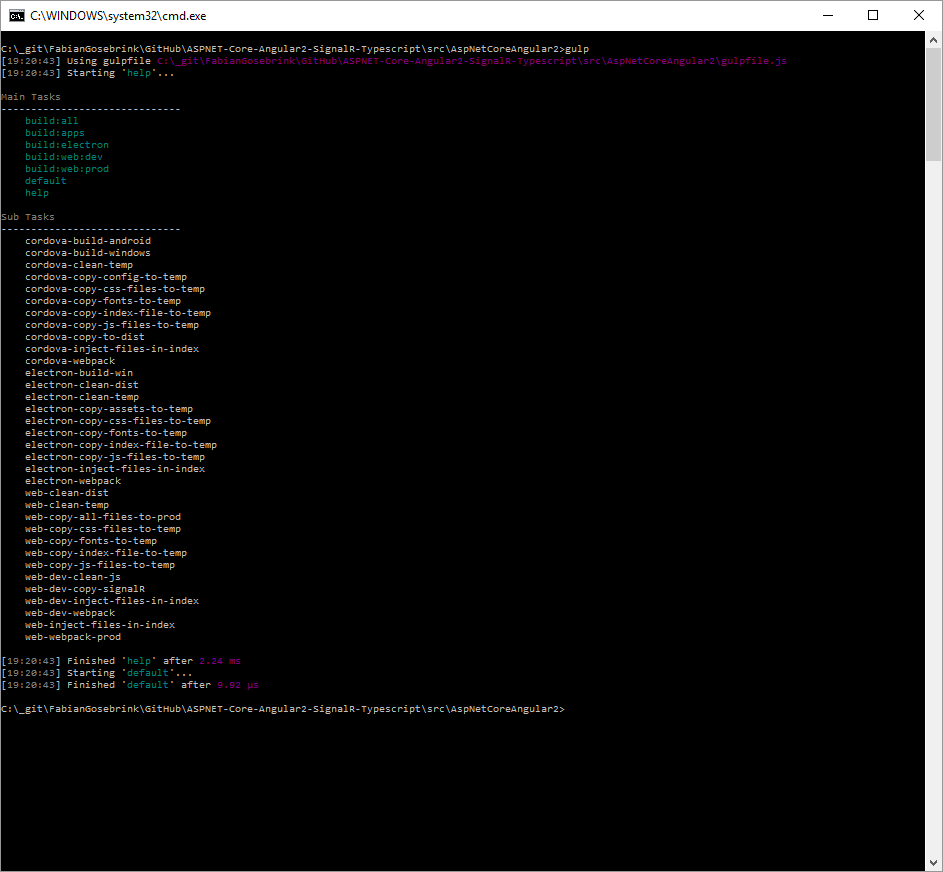Click the scrollbar up arrow
The width and height of the screenshot is (943, 872).
(x=933, y=40)
